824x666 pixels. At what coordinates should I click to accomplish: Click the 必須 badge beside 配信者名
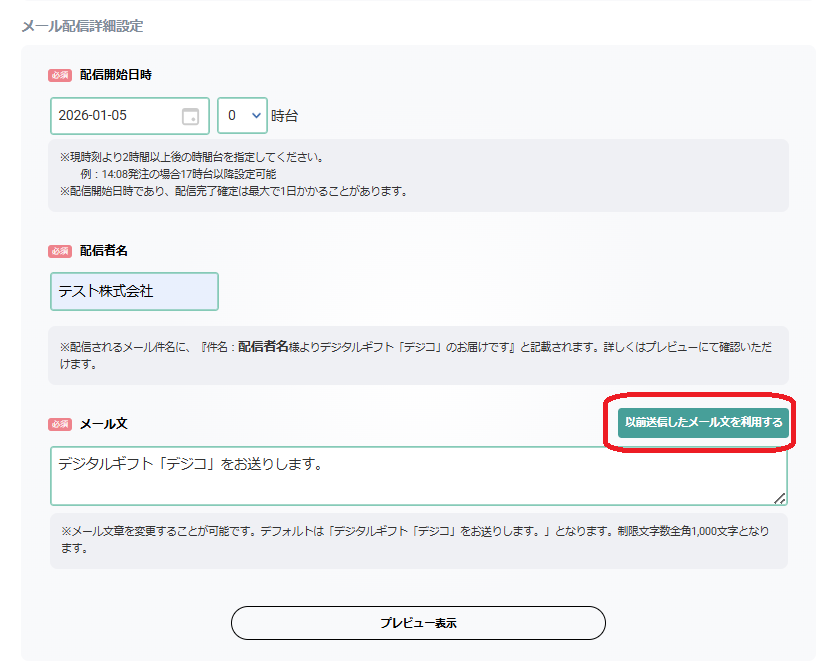tap(59, 251)
